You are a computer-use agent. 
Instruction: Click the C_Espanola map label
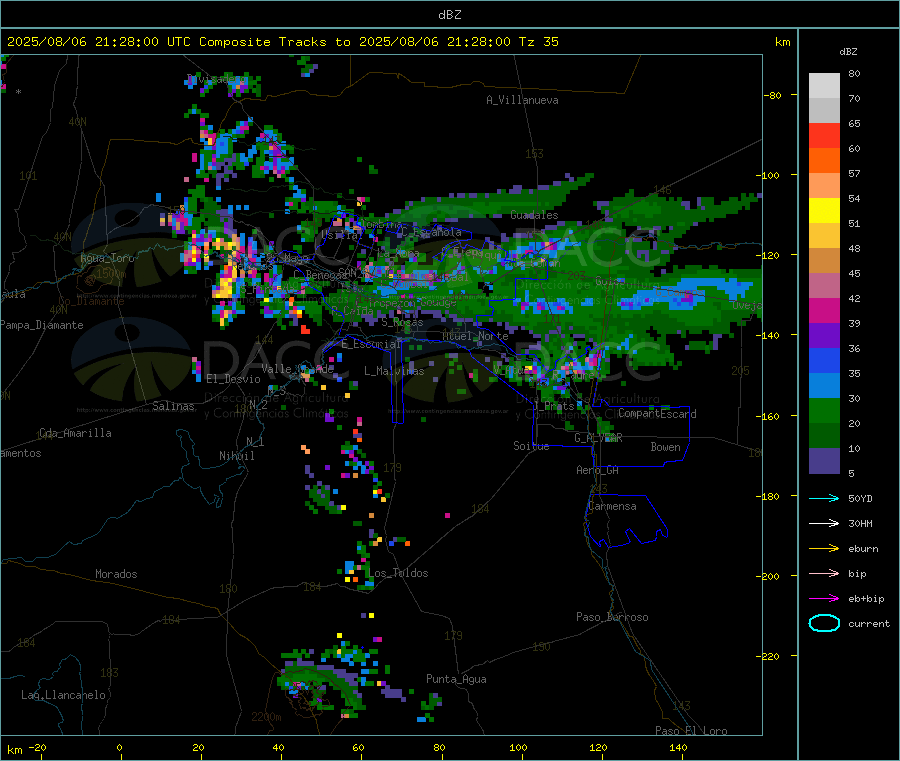(x=432, y=232)
